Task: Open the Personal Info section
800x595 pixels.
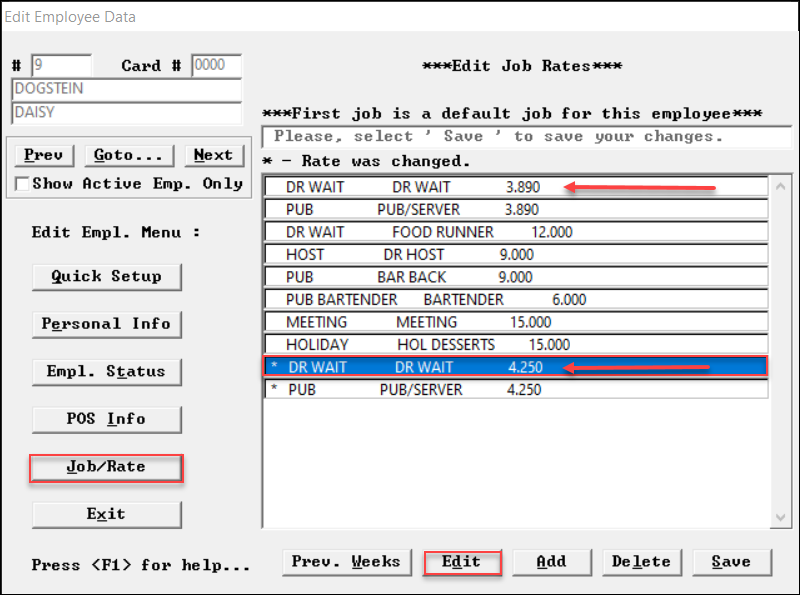Action: tap(106, 324)
